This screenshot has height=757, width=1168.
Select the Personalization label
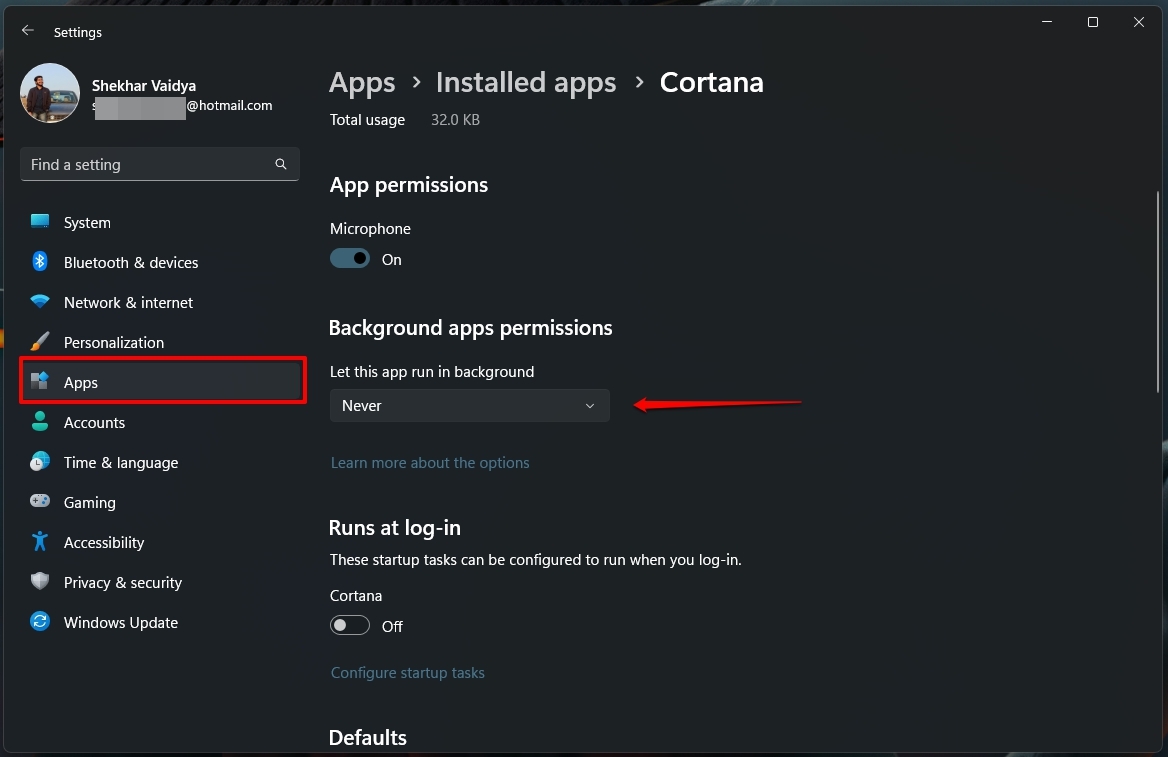pyautogui.click(x=114, y=343)
